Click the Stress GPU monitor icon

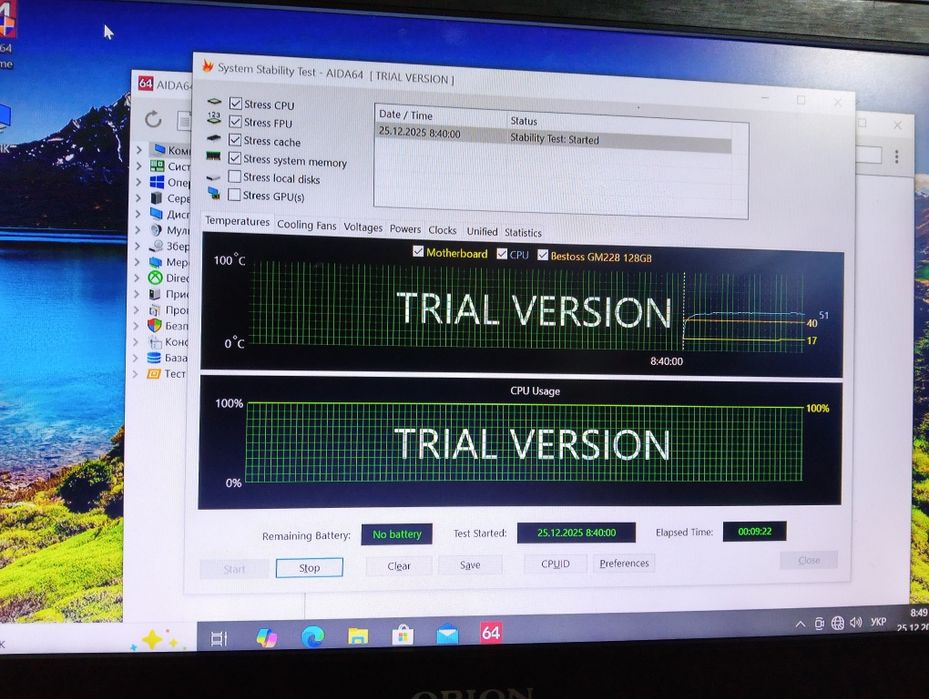[214, 193]
